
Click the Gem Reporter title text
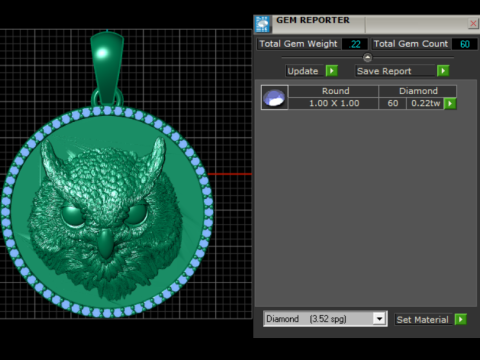pyautogui.click(x=313, y=20)
